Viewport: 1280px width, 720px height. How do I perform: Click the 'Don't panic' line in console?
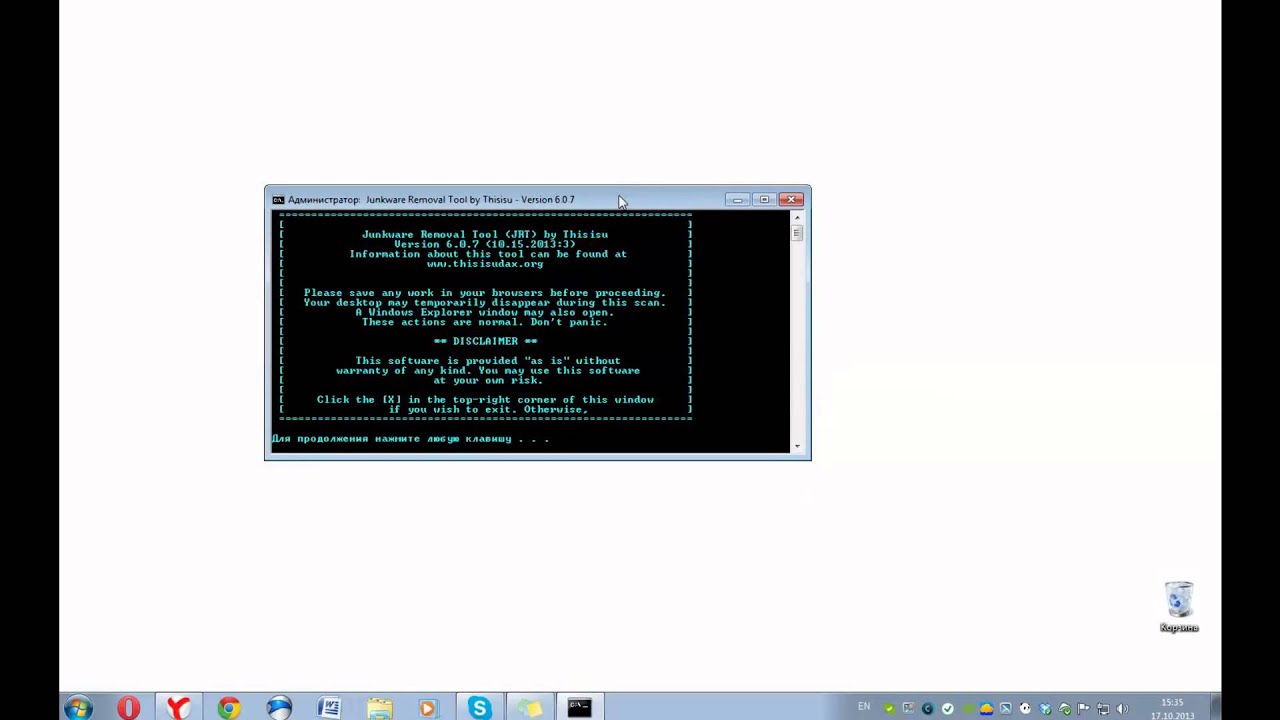click(485, 322)
